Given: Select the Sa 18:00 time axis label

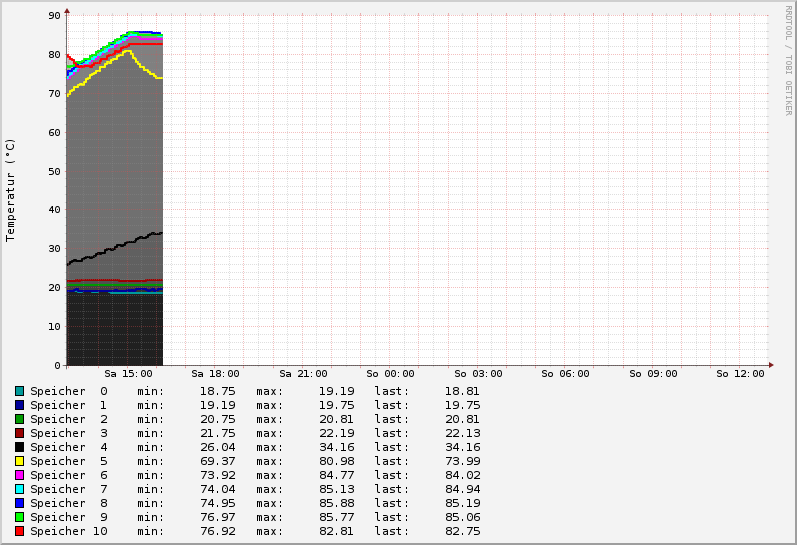Looking at the screenshot, I should click(x=215, y=374).
